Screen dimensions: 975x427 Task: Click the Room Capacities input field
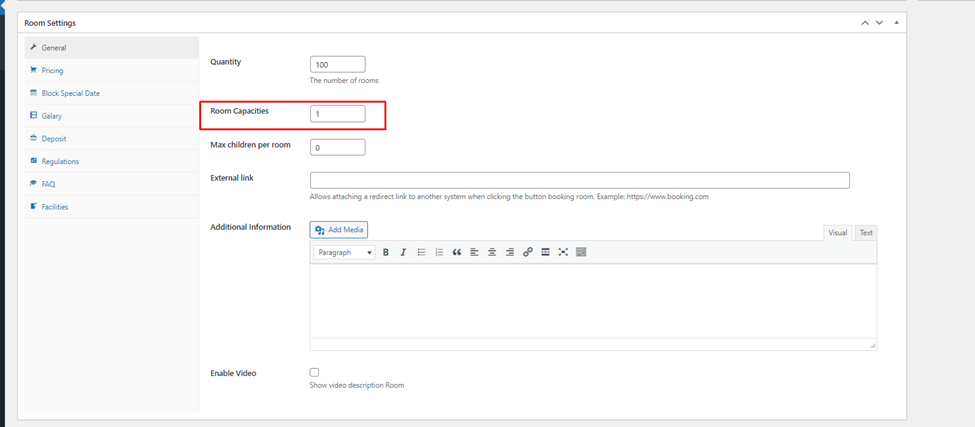[x=337, y=114]
